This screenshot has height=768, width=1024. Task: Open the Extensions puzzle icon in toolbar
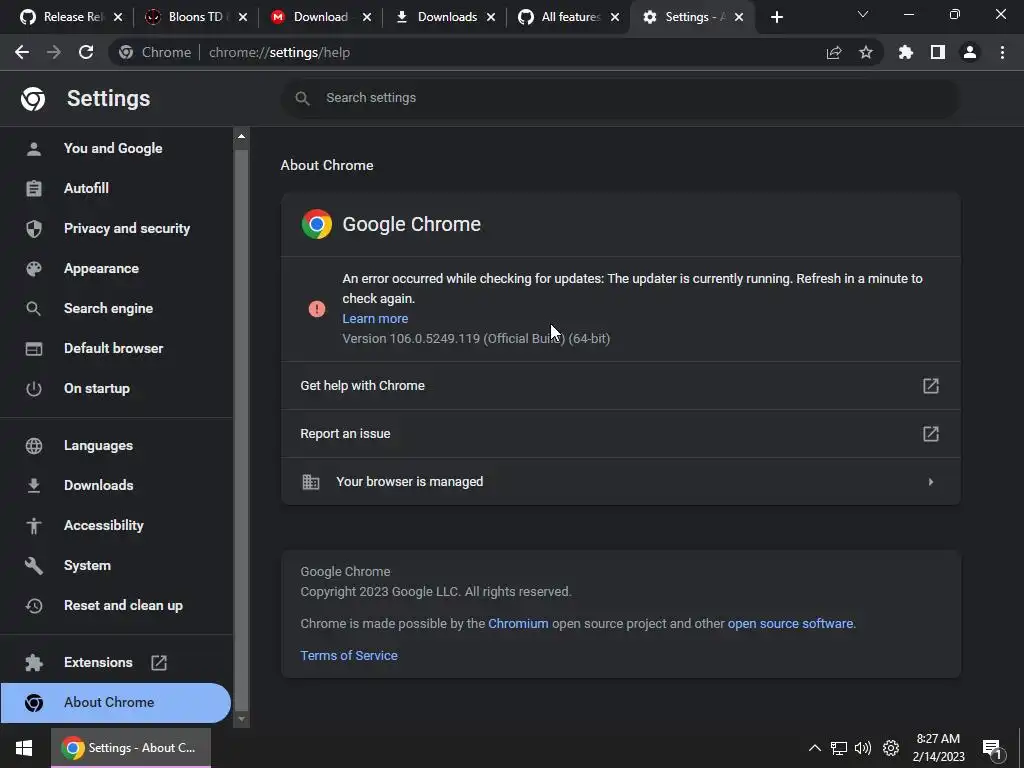[906, 52]
